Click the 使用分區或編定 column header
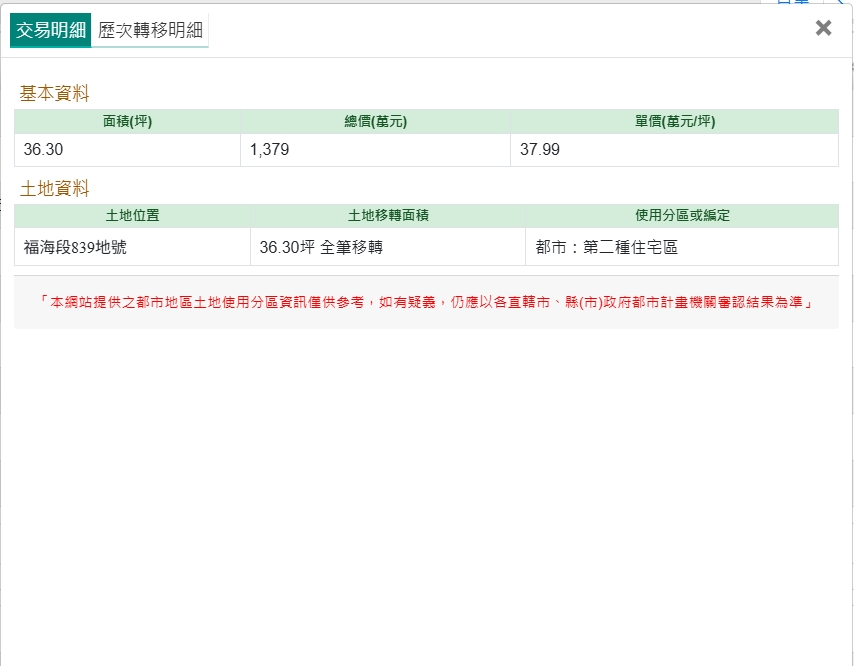The image size is (854, 666). click(681, 216)
